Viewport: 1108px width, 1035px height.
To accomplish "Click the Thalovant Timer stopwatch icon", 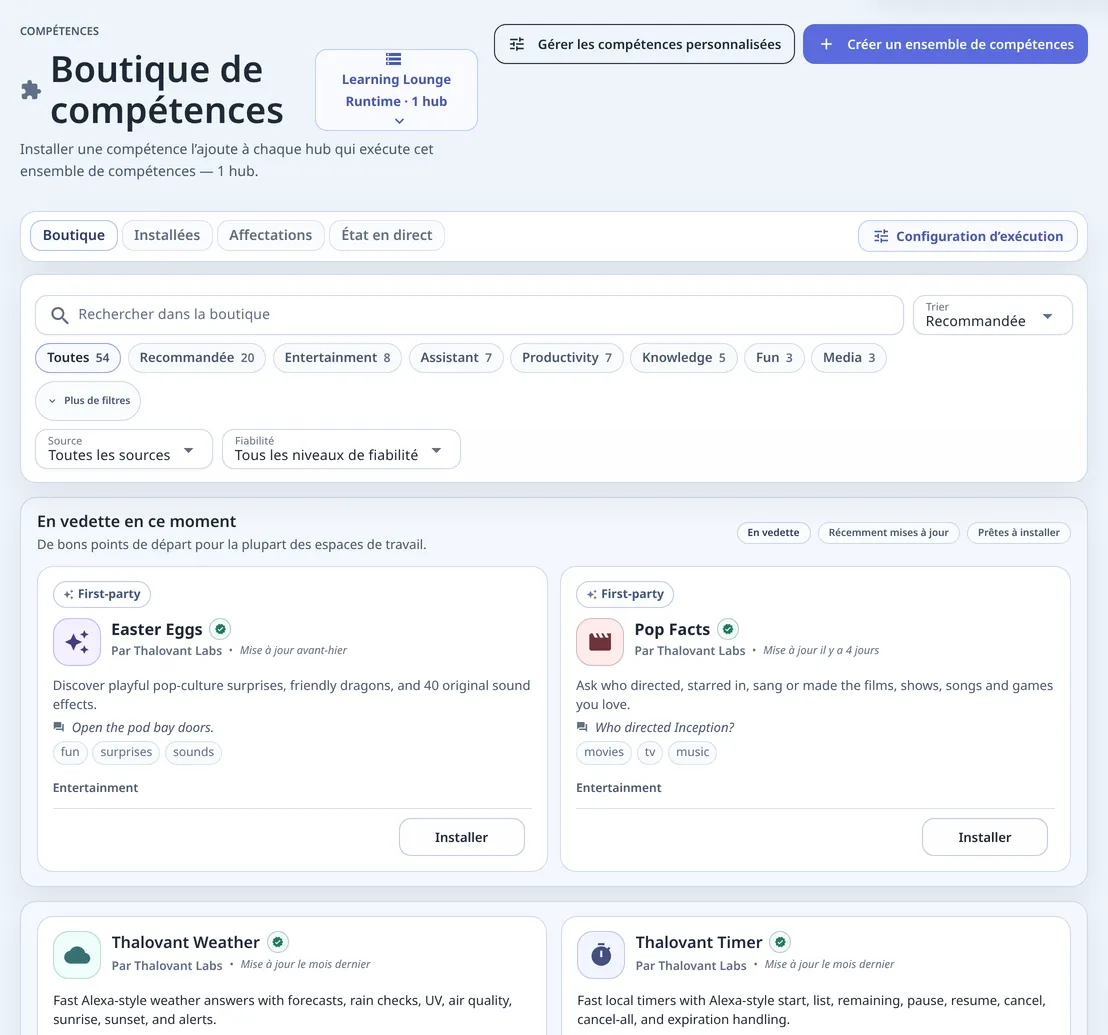I will [x=601, y=955].
